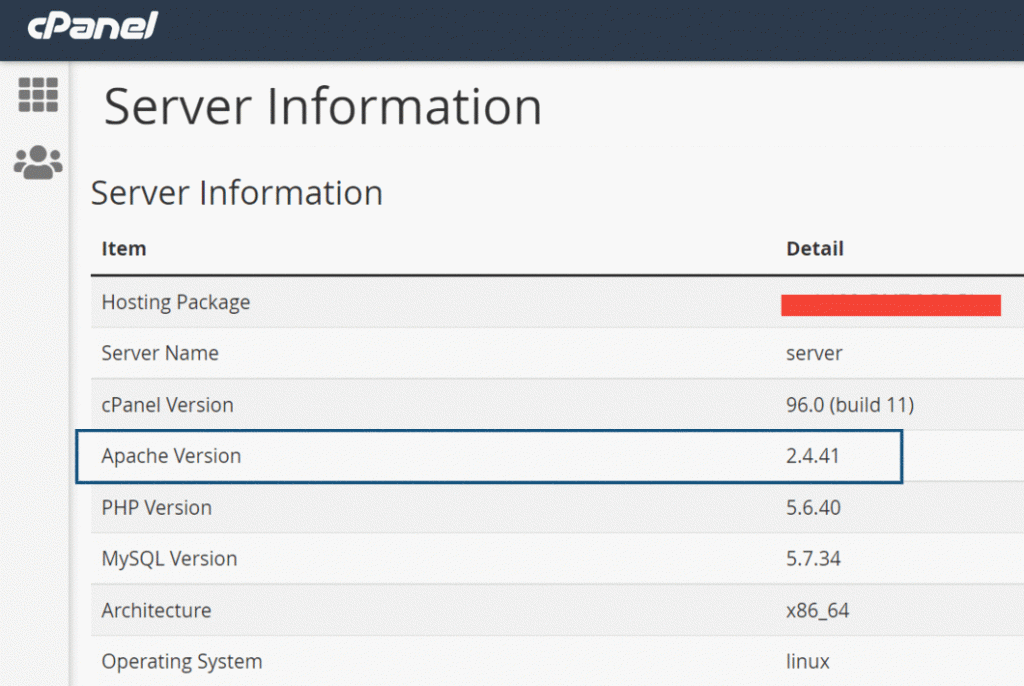Select the PHP Version row label
Viewport: 1024px width, 686px height.
pyautogui.click(x=157, y=507)
